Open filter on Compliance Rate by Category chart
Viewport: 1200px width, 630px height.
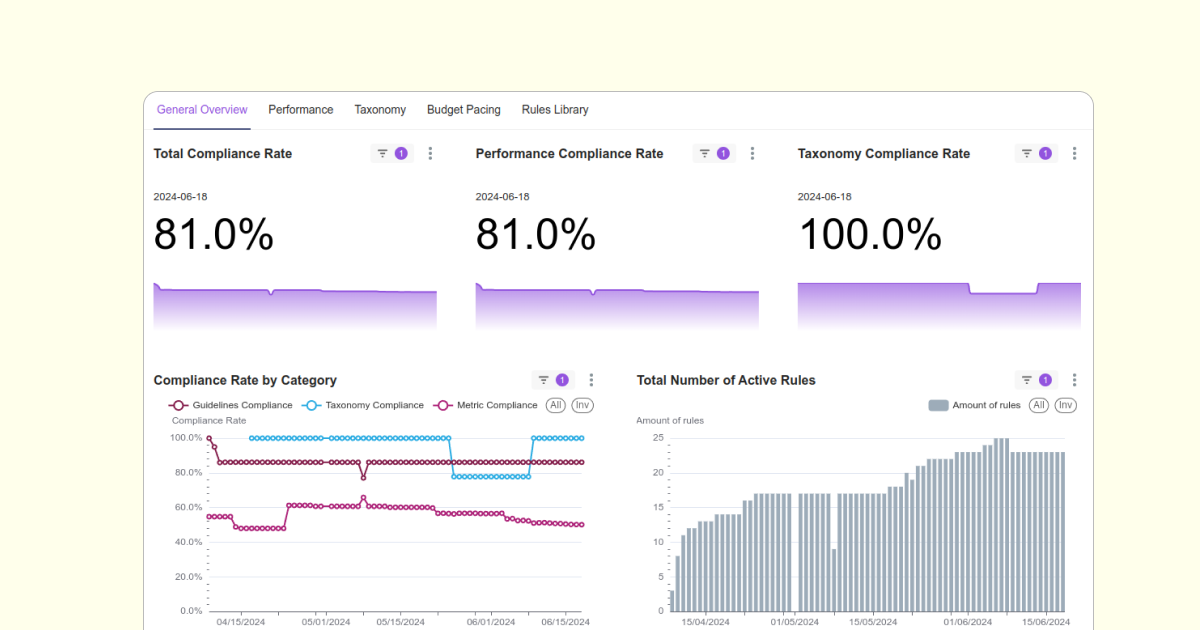(552, 380)
